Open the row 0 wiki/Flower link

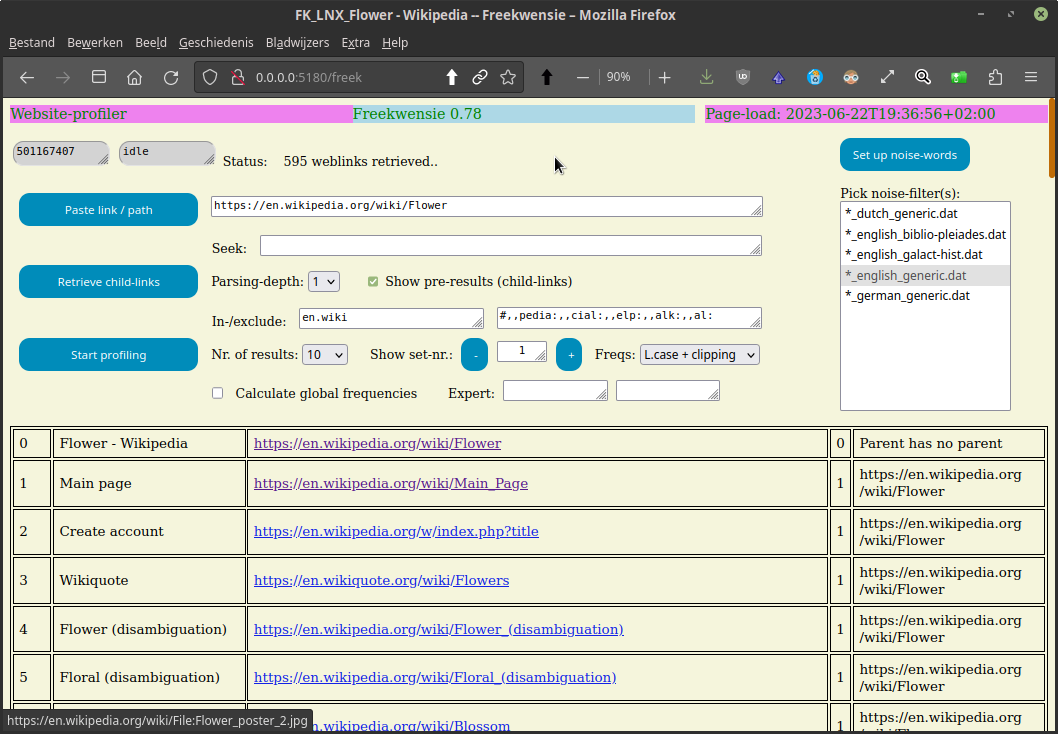(377, 443)
